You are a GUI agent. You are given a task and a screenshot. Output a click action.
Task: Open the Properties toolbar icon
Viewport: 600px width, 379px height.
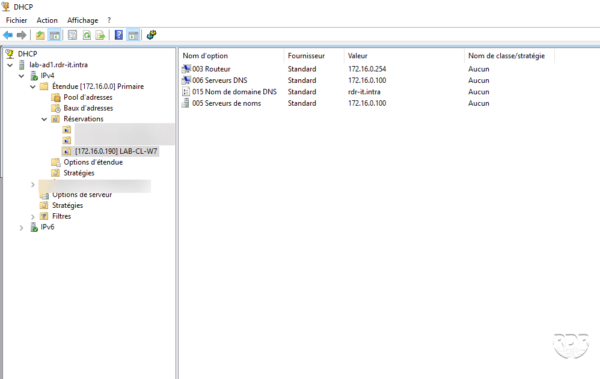(72, 35)
